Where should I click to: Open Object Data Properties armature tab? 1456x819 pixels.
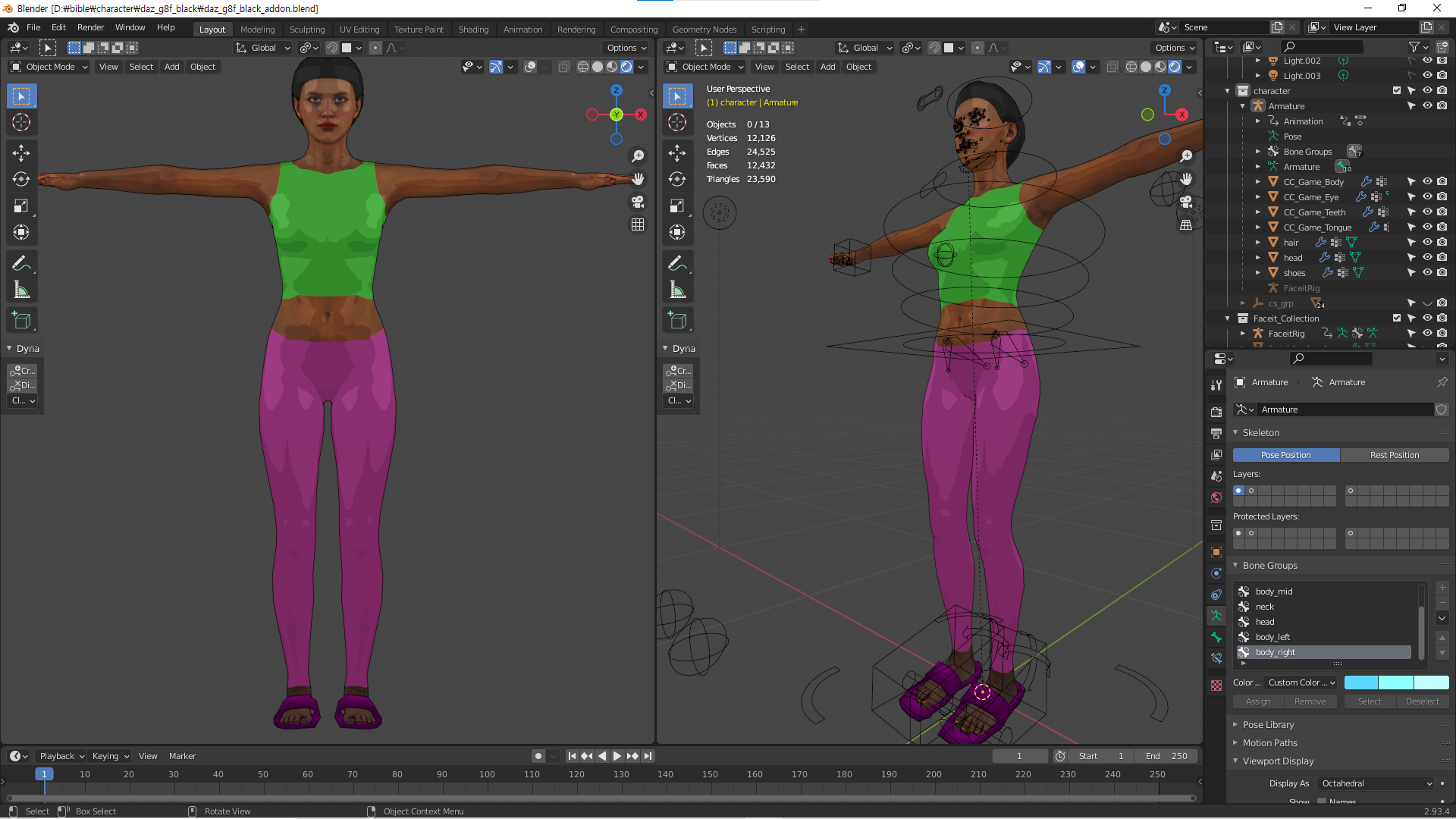click(x=1216, y=616)
